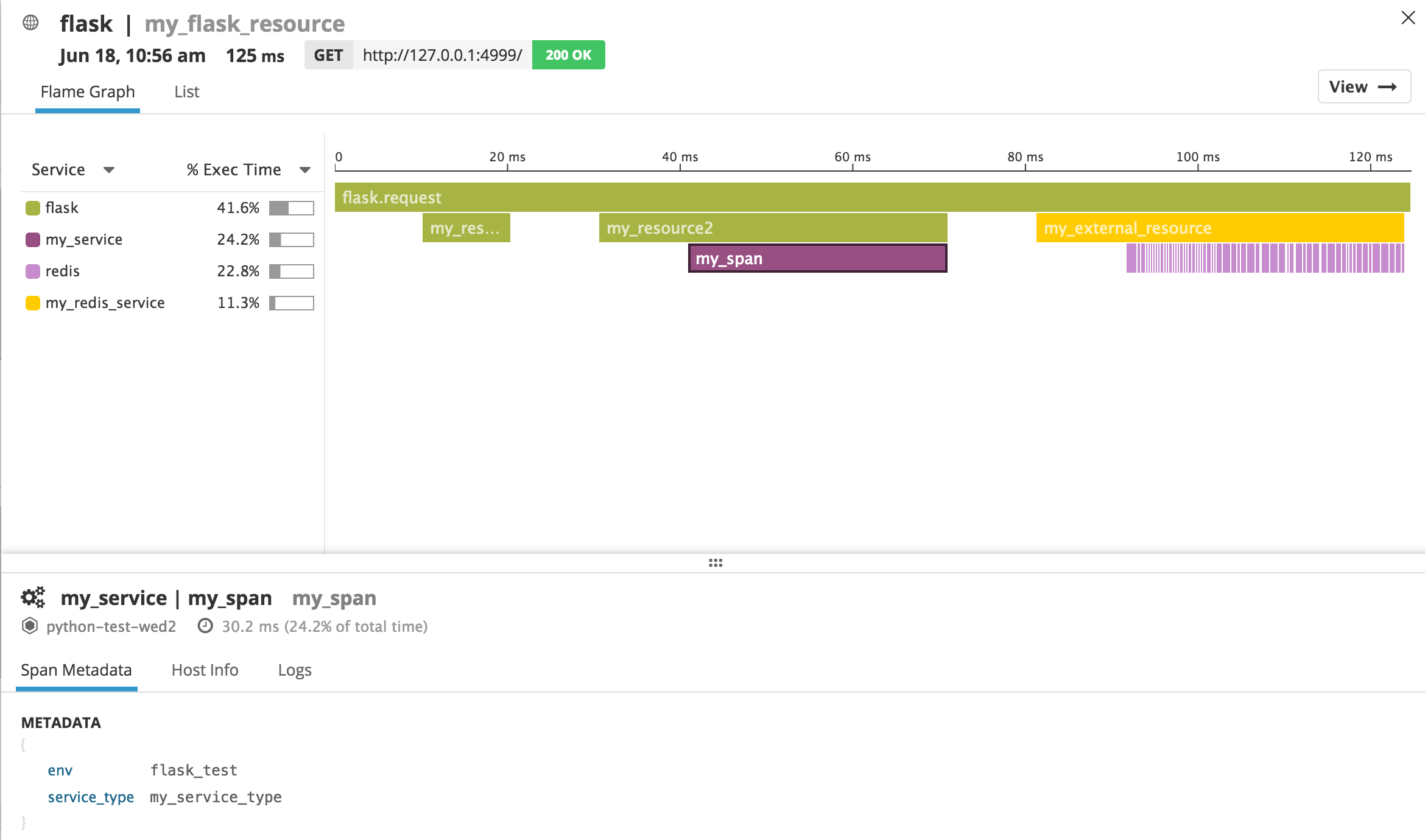Open the % Exec Time dropdown arrow
1425x840 pixels.
[305, 170]
